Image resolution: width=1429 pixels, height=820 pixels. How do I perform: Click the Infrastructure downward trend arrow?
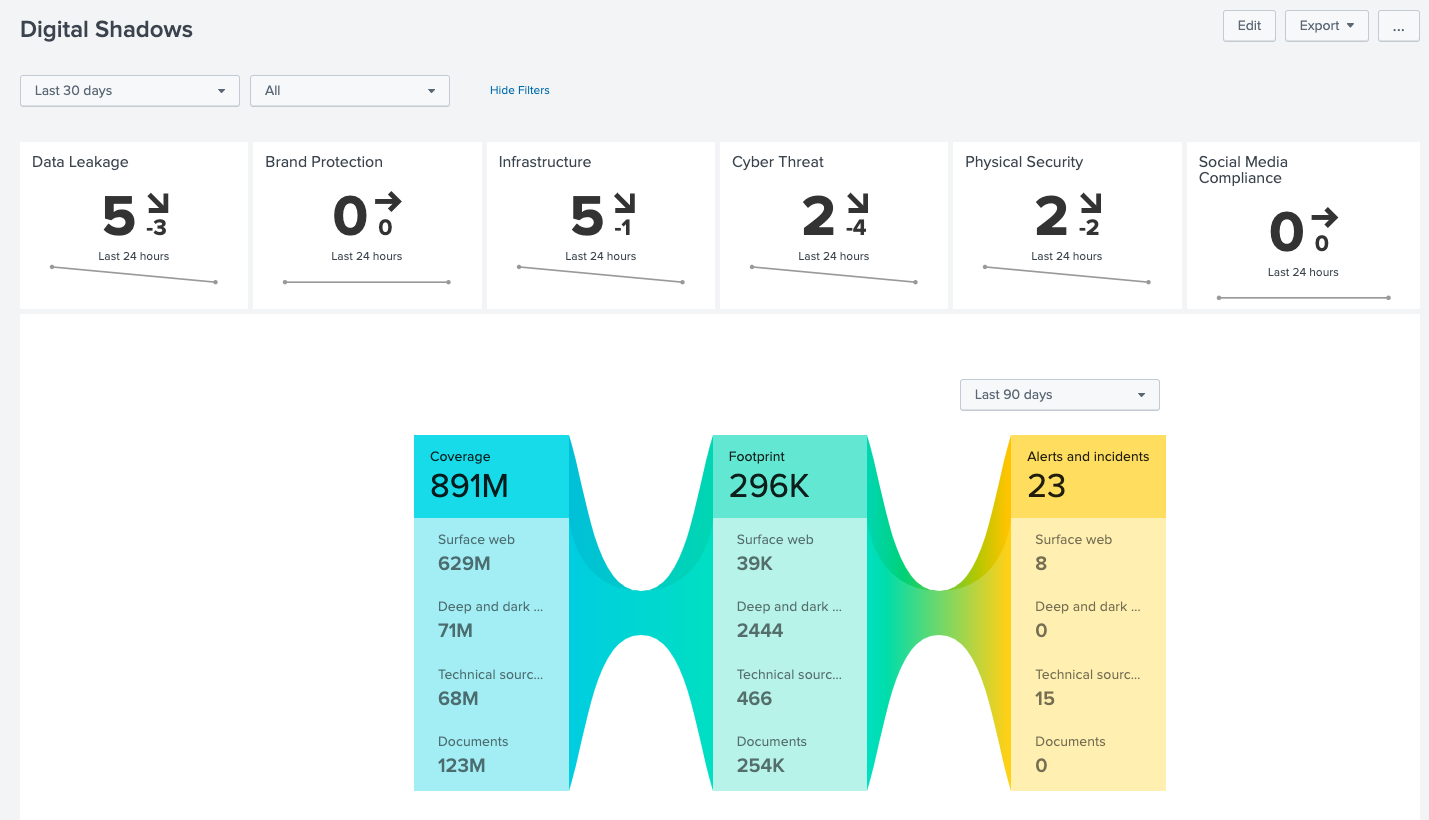point(624,203)
